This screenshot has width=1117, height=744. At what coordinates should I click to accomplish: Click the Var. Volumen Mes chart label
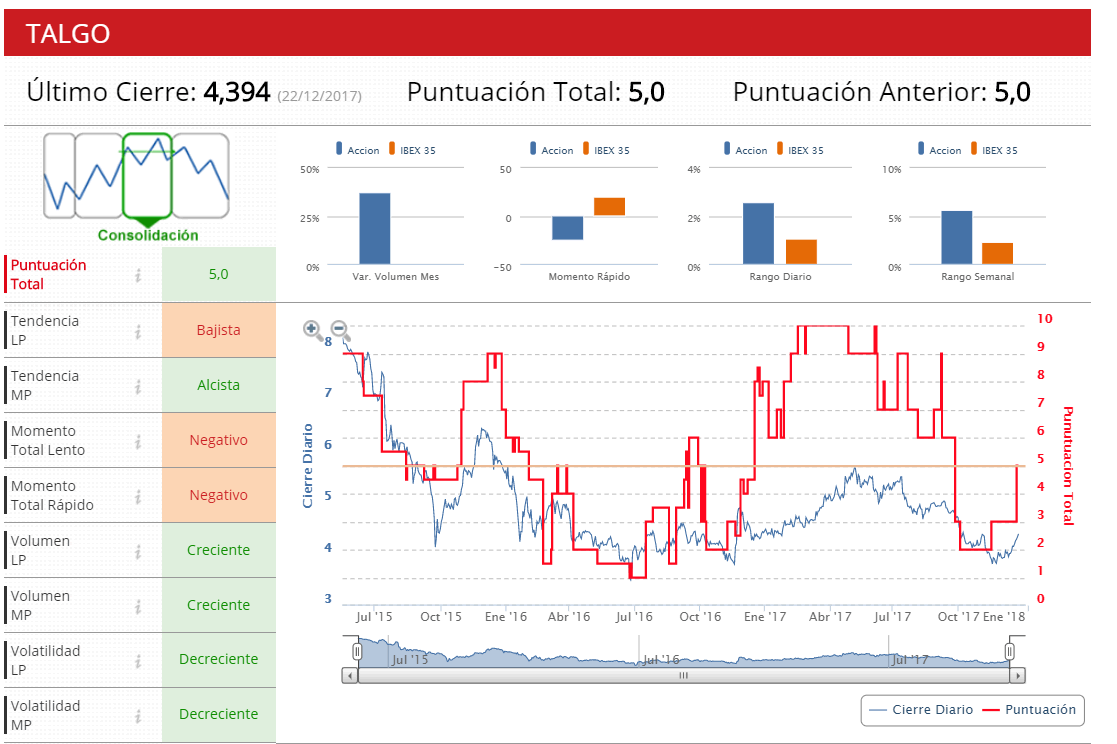click(x=395, y=277)
